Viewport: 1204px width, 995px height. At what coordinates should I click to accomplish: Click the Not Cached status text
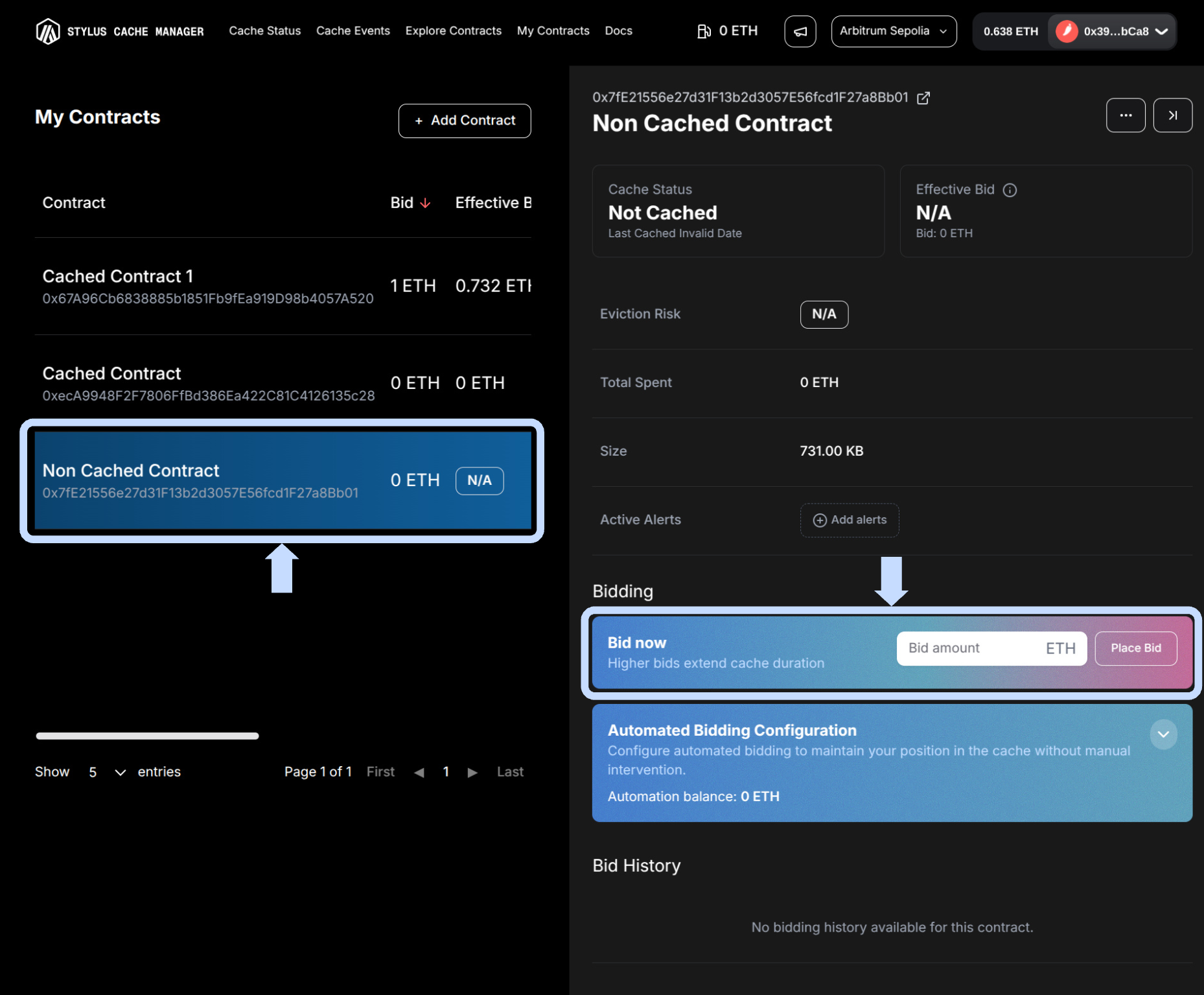coord(662,213)
